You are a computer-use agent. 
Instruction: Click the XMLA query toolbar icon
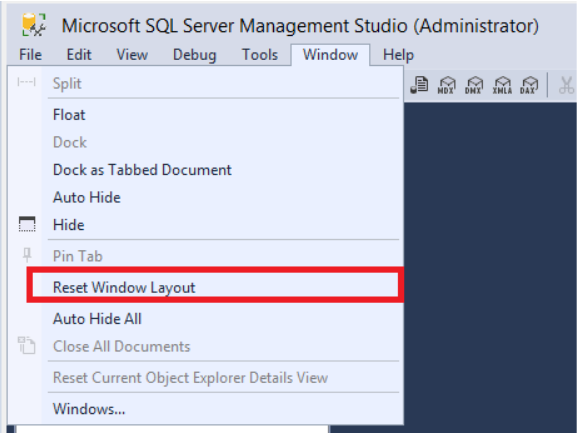[502, 85]
